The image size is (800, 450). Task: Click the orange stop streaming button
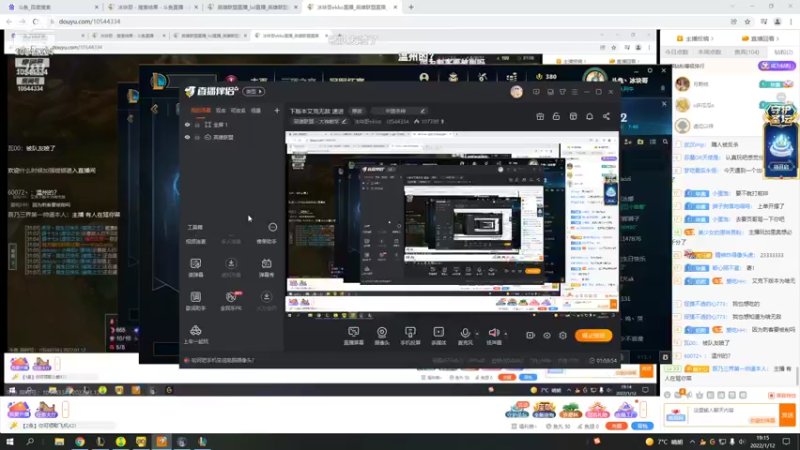click(x=593, y=335)
